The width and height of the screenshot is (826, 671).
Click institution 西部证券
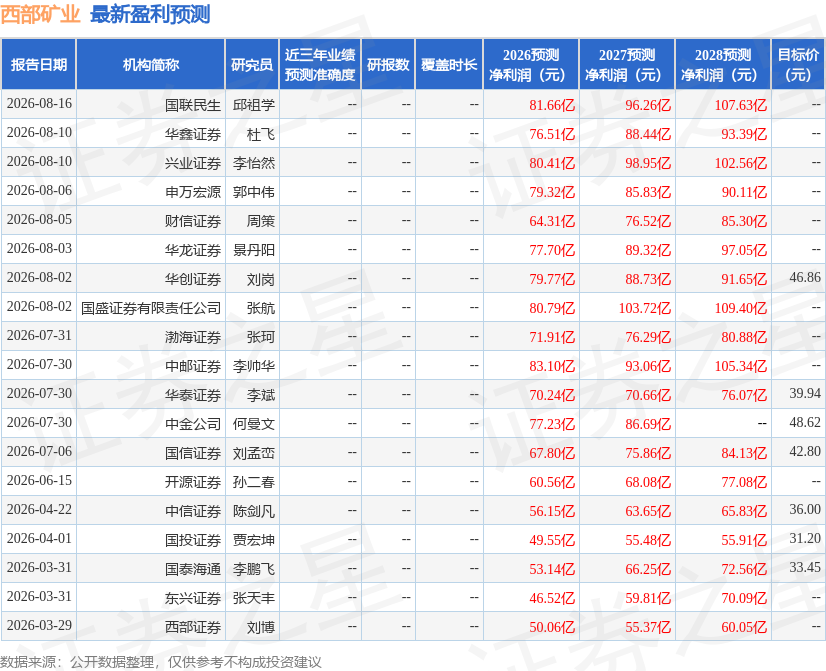[193, 627]
